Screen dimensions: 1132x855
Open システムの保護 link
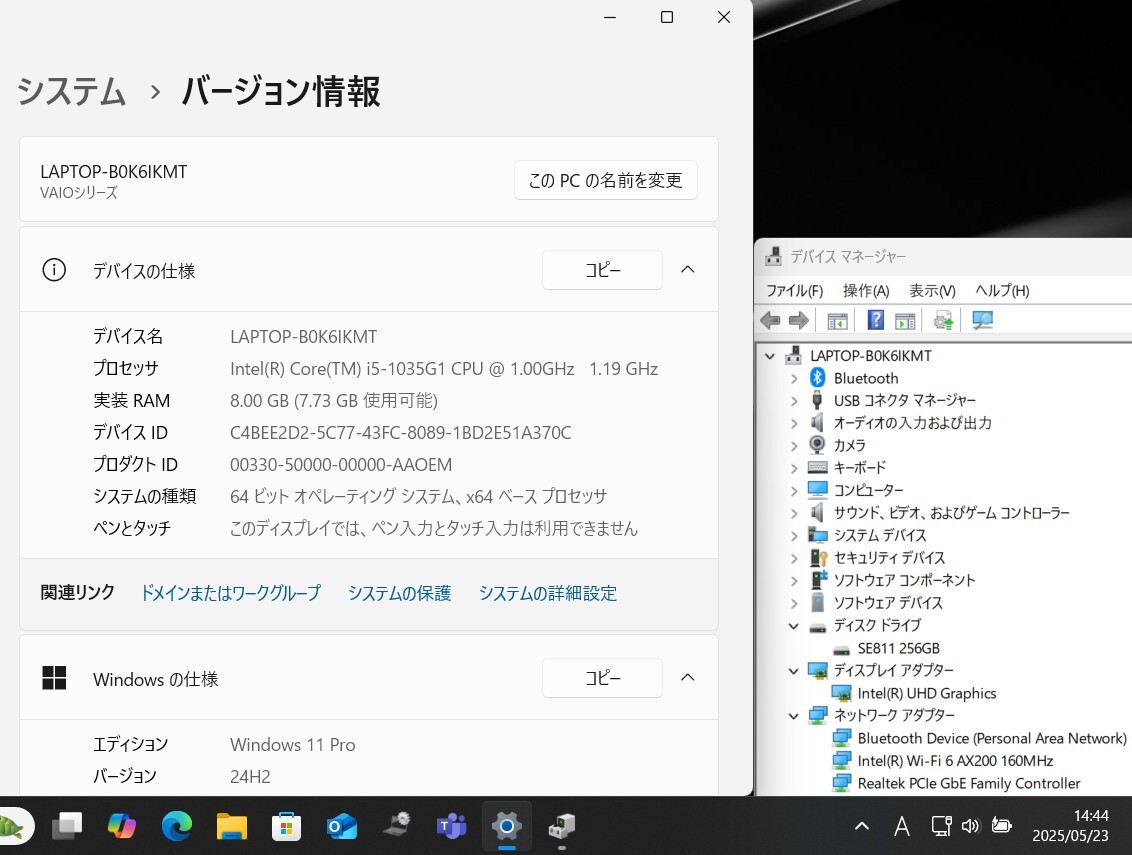coord(399,593)
